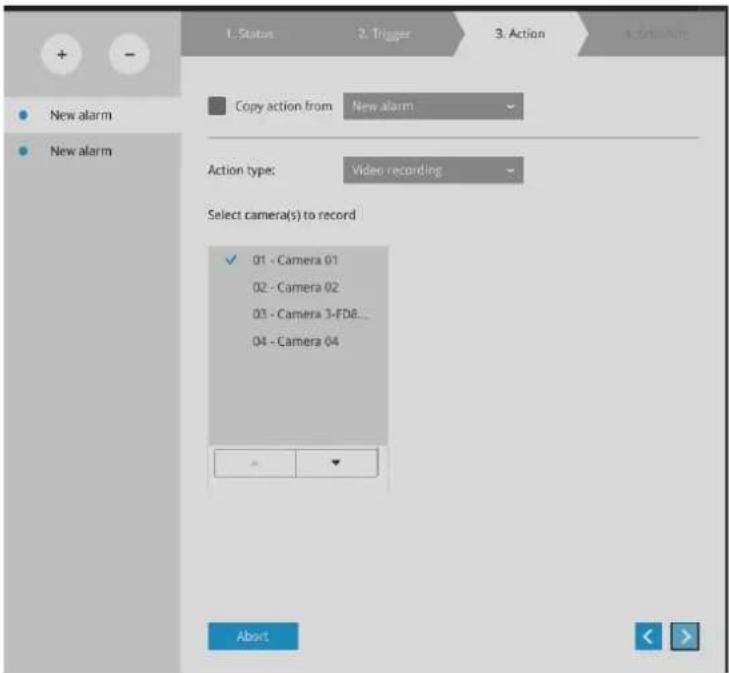Select the second New alarm entry
Viewport: 729px width, 673px height.
(x=93, y=151)
